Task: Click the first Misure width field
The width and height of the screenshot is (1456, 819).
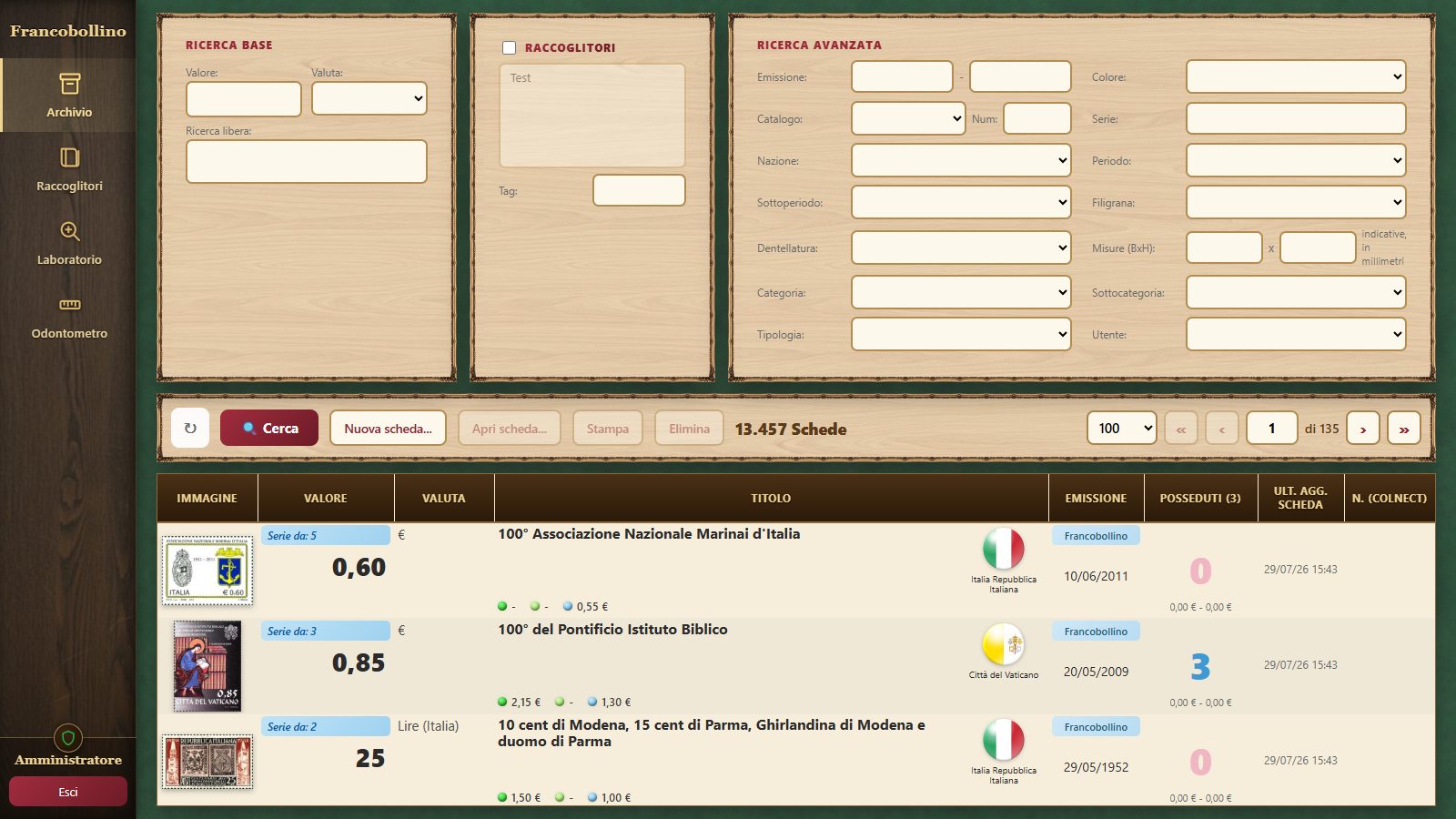Action: tap(1224, 248)
